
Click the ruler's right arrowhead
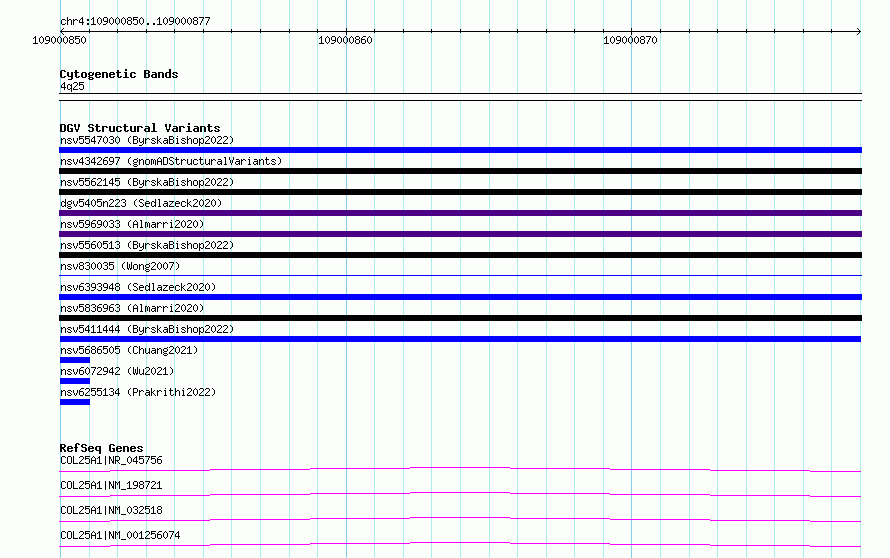(859, 31)
